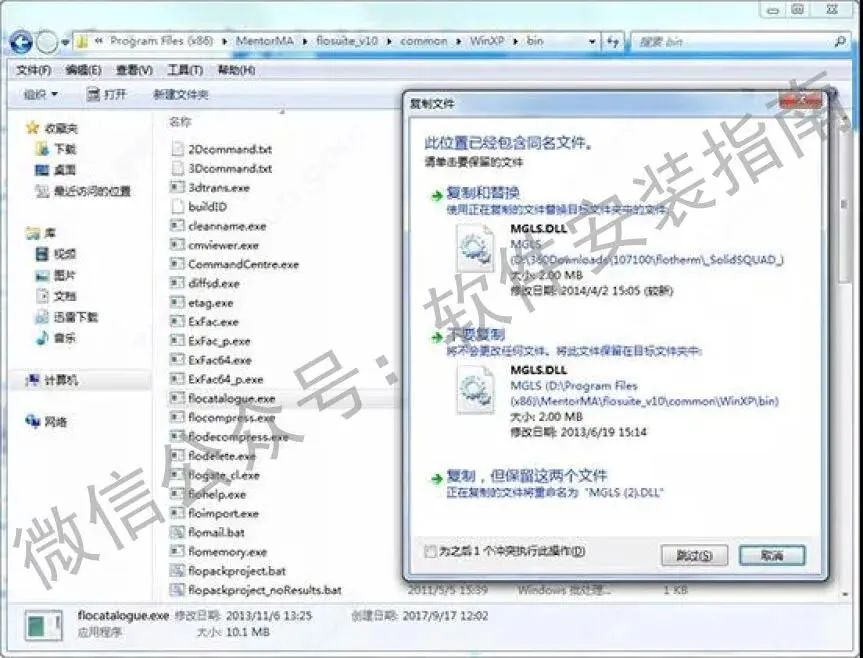This screenshot has height=658, width=863.
Task: Open the 工具(T) menu
Action: (x=185, y=70)
